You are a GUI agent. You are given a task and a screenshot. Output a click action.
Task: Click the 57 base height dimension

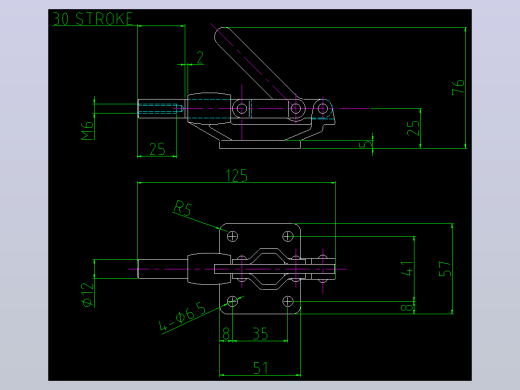445,269
